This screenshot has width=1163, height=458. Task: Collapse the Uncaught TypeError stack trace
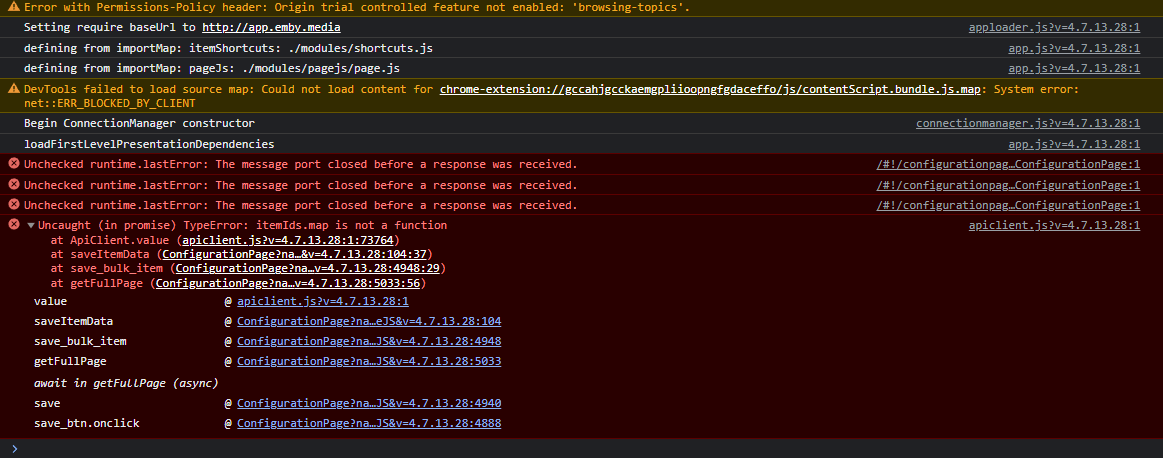[x=30, y=225]
